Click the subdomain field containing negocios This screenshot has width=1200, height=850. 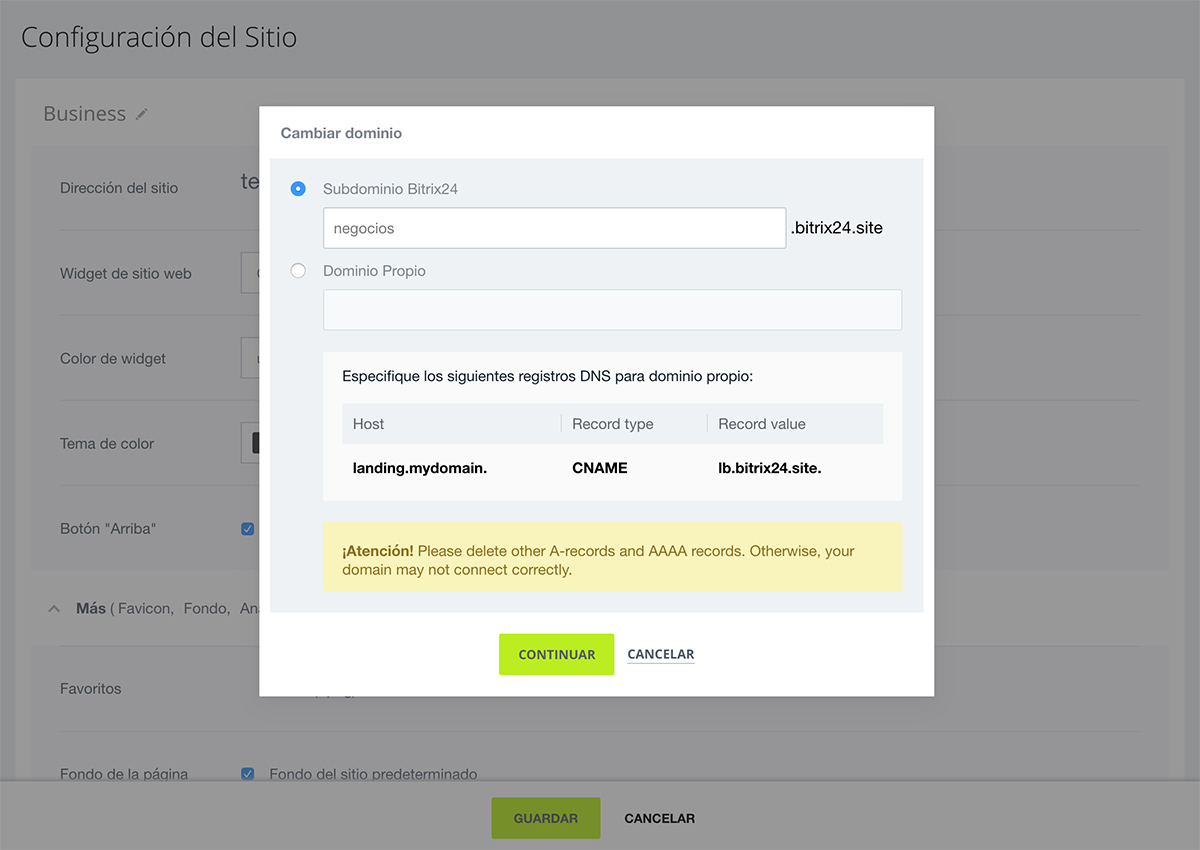(554, 228)
